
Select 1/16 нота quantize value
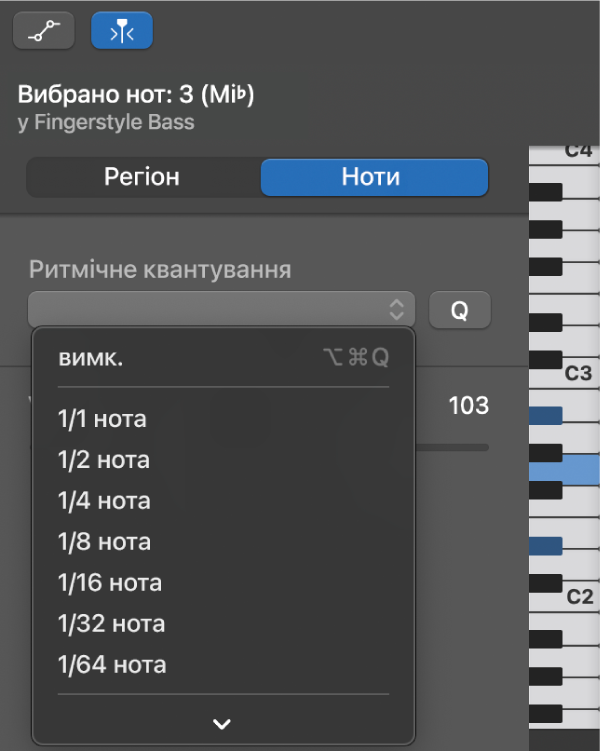pyautogui.click(x=223, y=583)
